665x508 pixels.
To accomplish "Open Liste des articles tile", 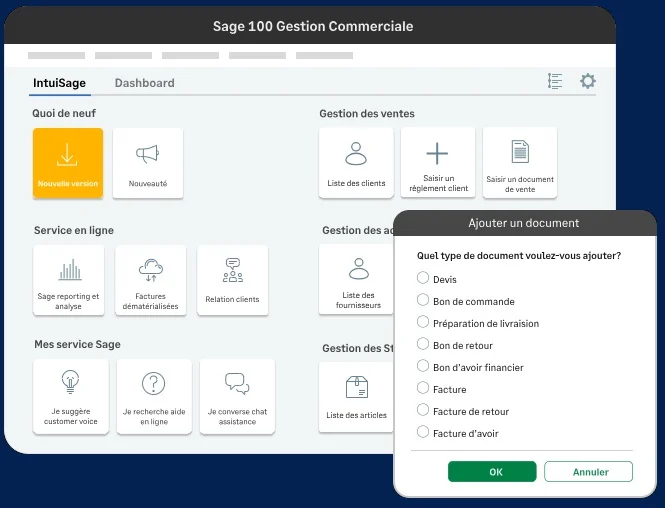I will pyautogui.click(x=356, y=397).
